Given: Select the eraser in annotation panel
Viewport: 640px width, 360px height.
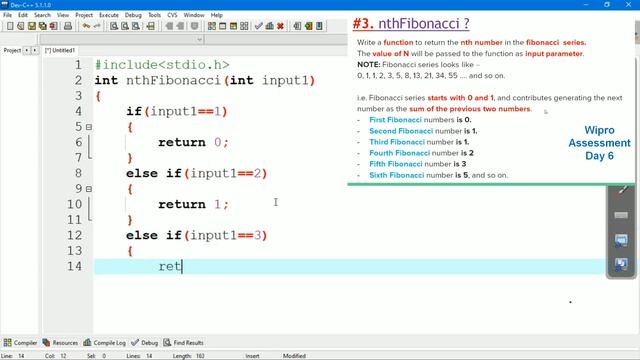Looking at the screenshot, I should pyautogui.click(x=621, y=215).
